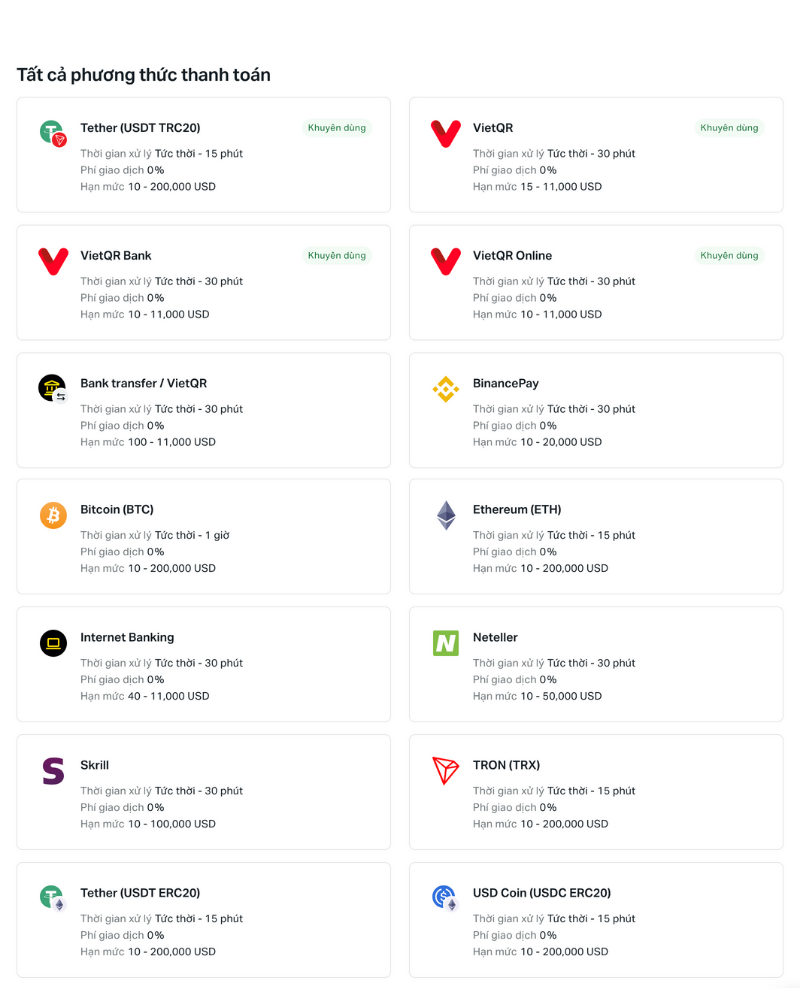Image resolution: width=800 pixels, height=1000 pixels.
Task: Click the Neteller green logo icon
Action: coord(445,643)
